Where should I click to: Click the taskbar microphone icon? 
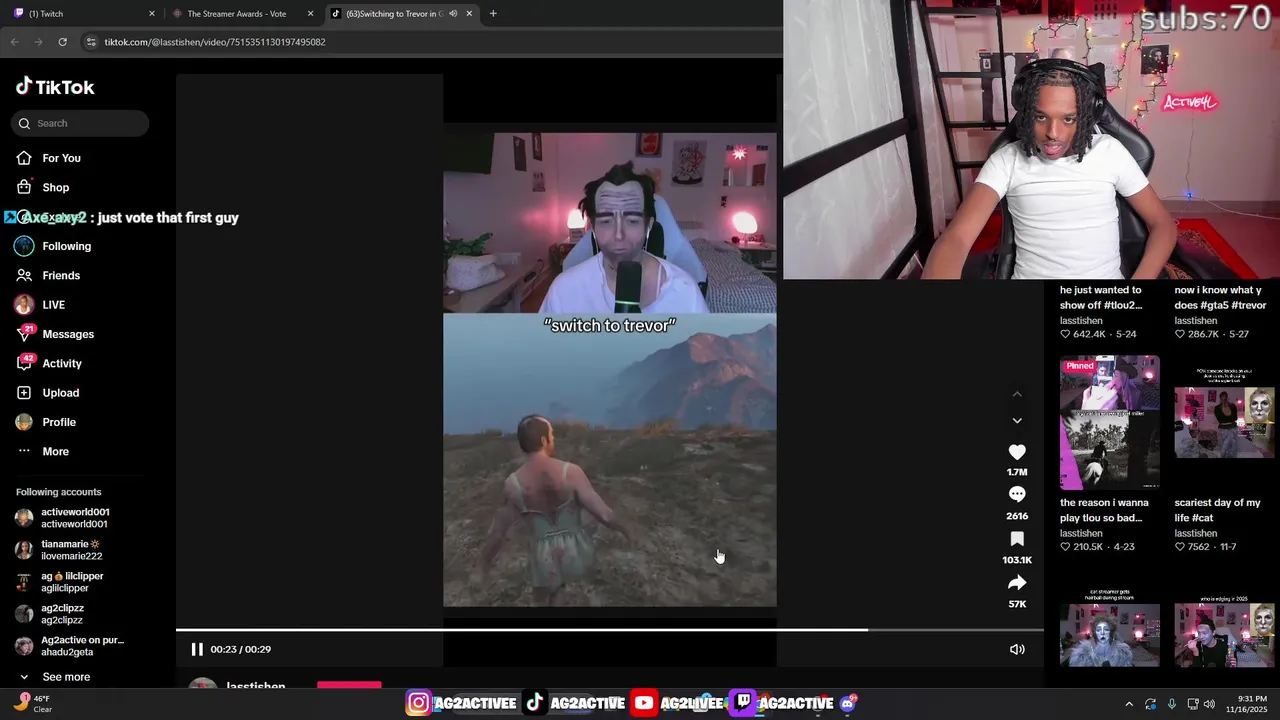pyautogui.click(x=1172, y=704)
